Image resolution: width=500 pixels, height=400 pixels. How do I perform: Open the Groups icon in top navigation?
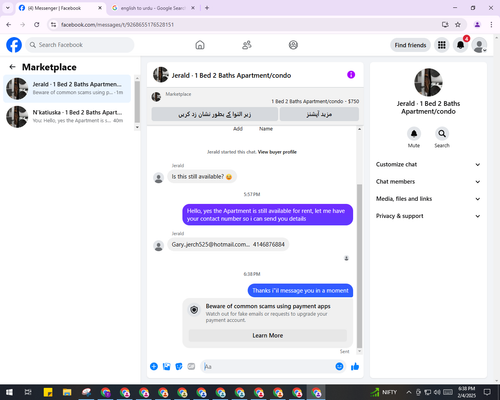293,45
